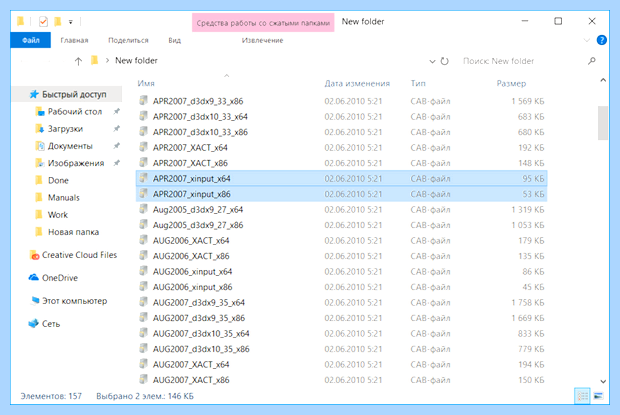Screen dimensions: 620x415
Task: Expand the address bar path chevron
Action: point(107,61)
